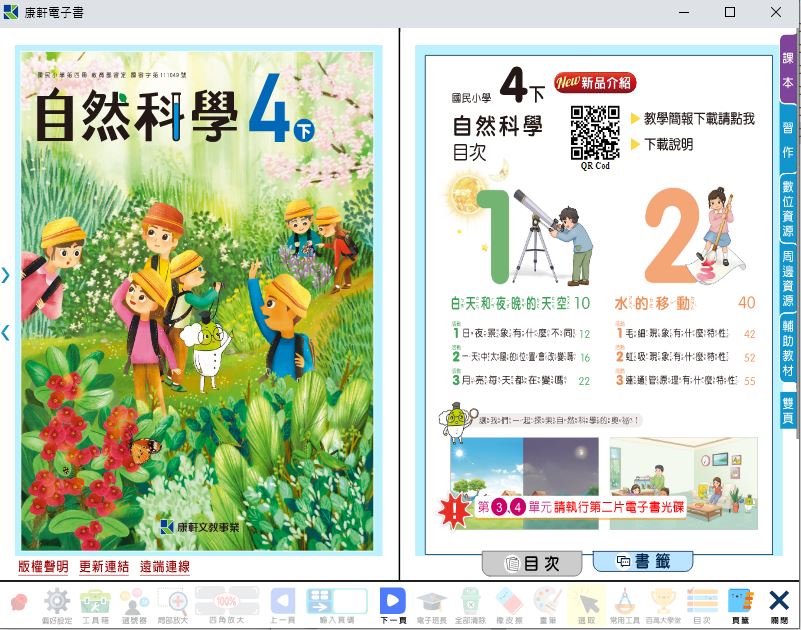Switch to the 課本 side tab
801x630 pixels.
(x=788, y=68)
